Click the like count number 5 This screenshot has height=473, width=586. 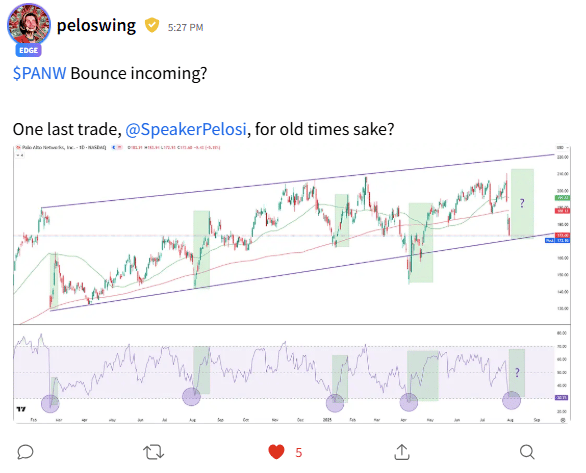coord(299,452)
